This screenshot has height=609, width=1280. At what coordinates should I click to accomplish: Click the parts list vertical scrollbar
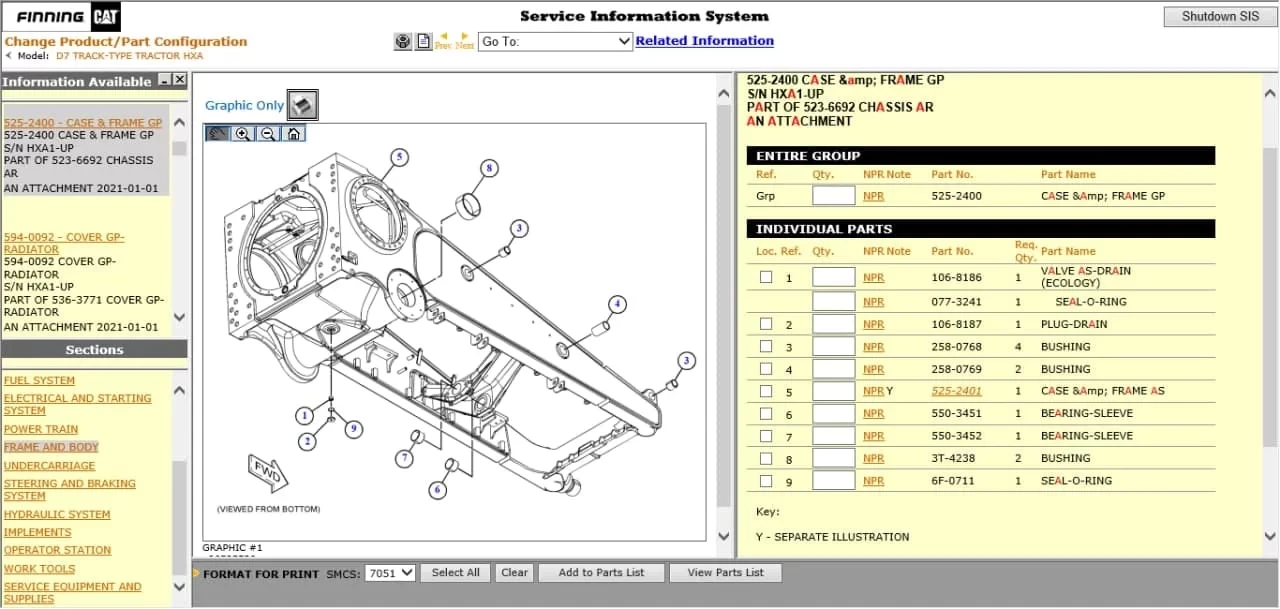point(1270,300)
